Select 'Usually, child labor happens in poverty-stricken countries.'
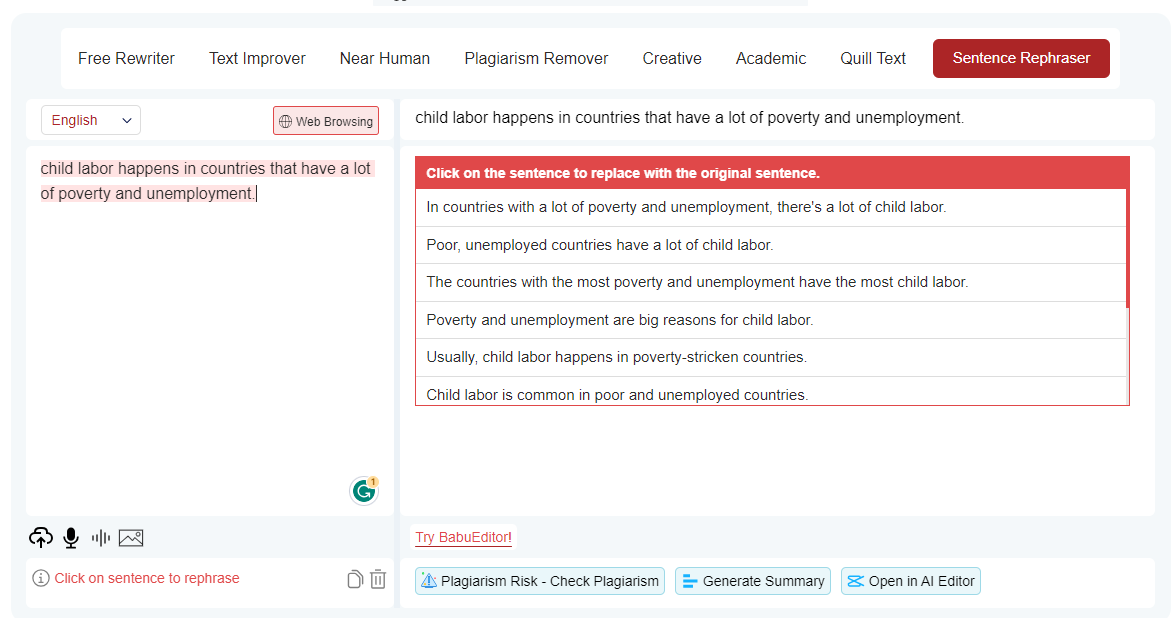The image size is (1176, 618). click(x=771, y=358)
